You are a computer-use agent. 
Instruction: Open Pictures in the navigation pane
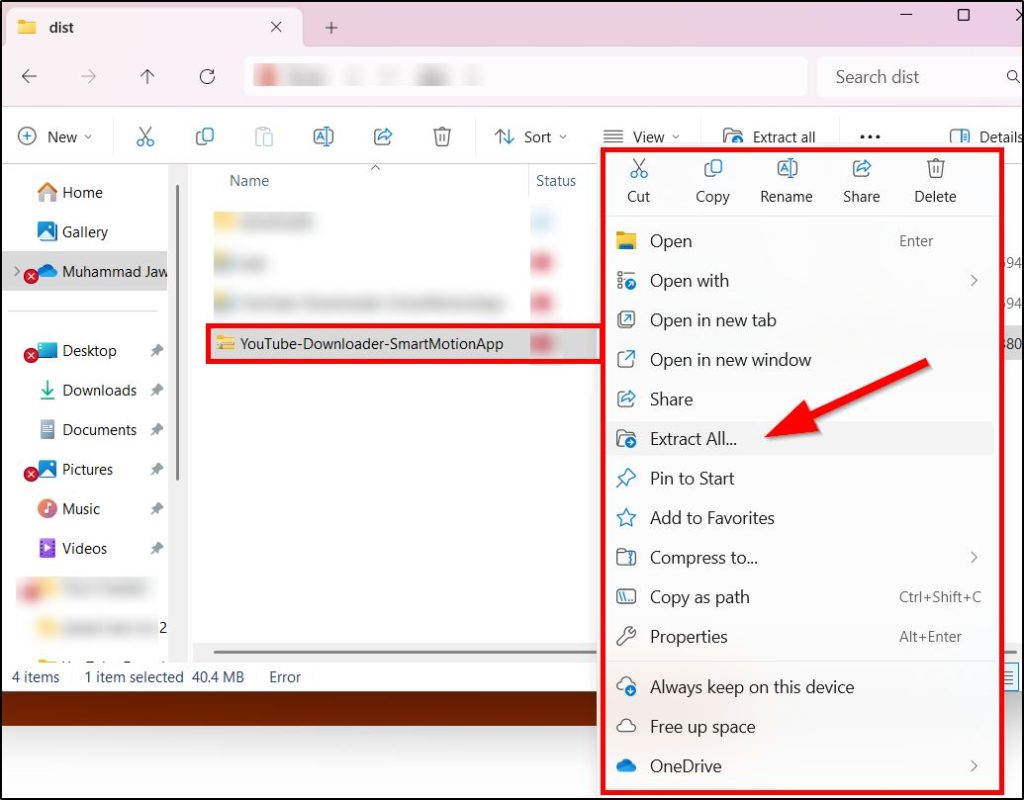pyautogui.click(x=75, y=470)
